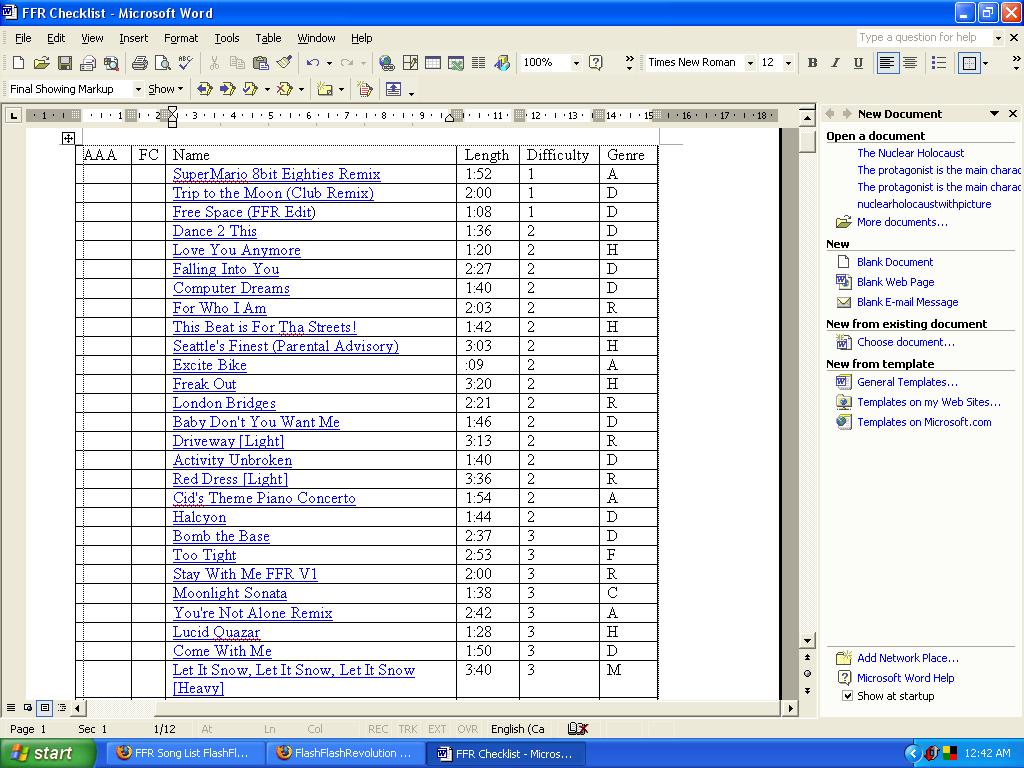Click the Insert Table icon
Screen dimensions: 1024x768
click(x=433, y=63)
